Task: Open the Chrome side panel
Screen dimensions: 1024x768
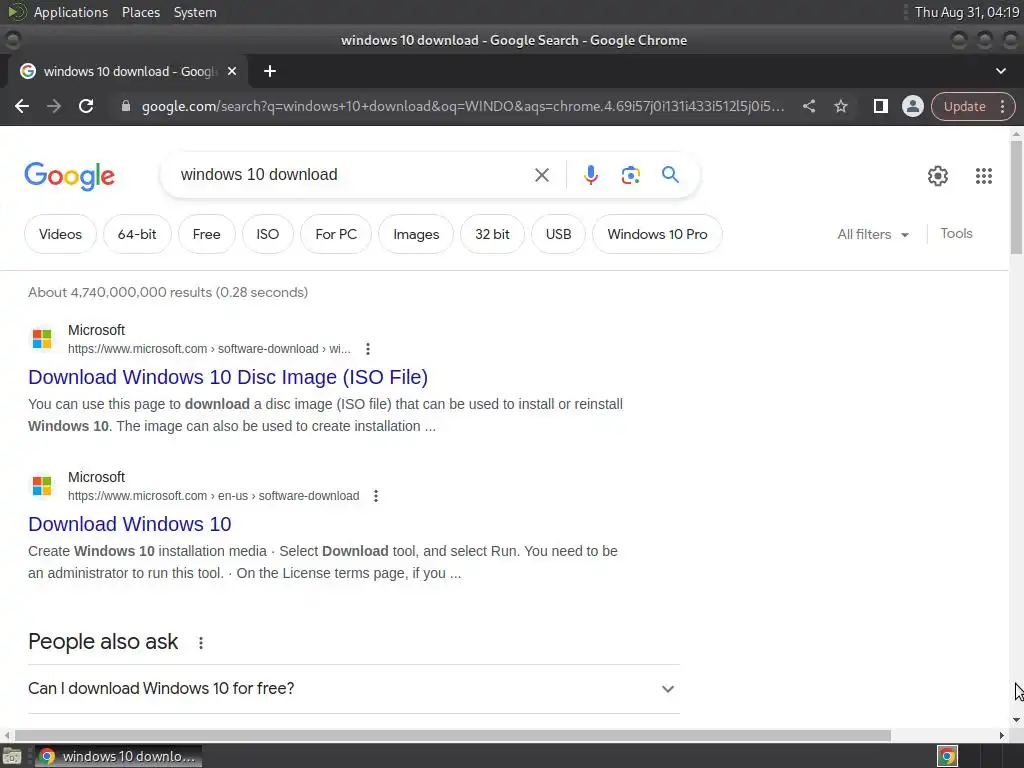Action: pyautogui.click(x=880, y=106)
